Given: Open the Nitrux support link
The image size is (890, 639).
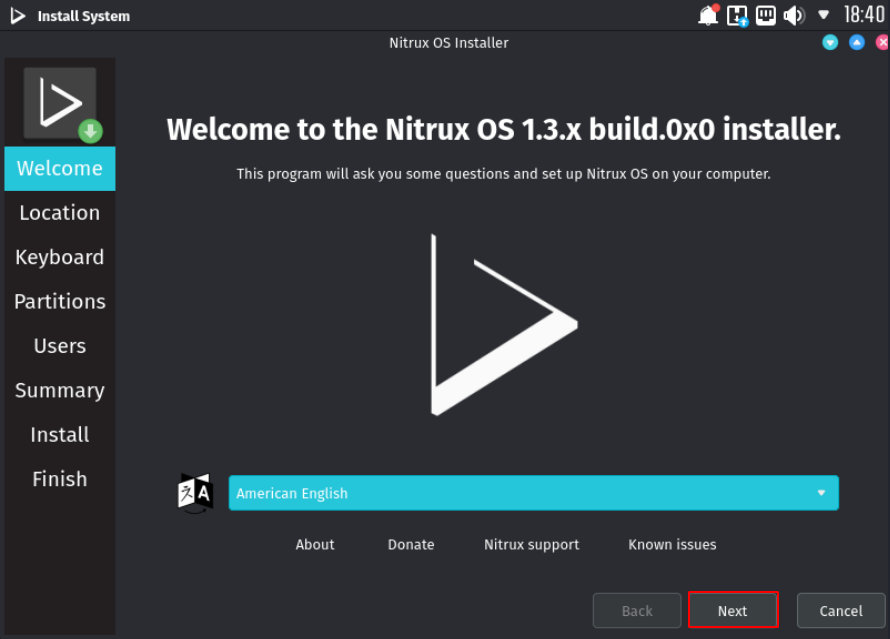Looking at the screenshot, I should [x=531, y=545].
